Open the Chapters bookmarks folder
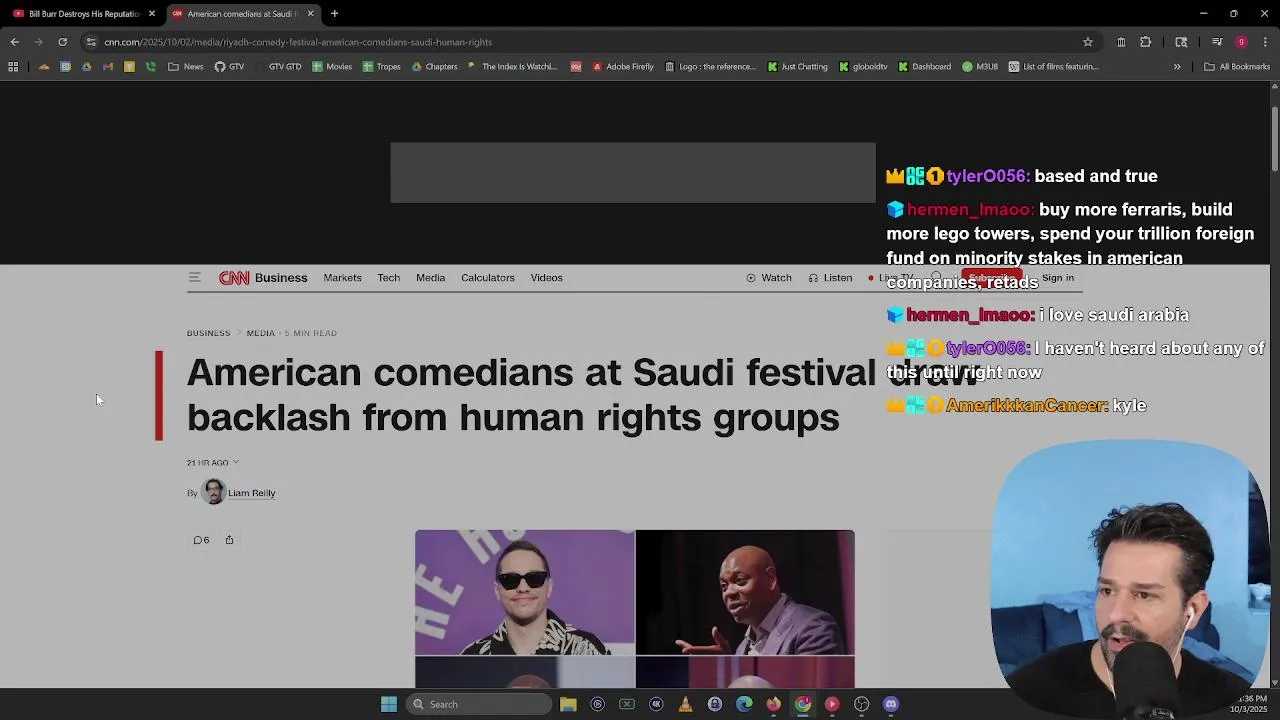This screenshot has height=720, width=1280. [434, 67]
